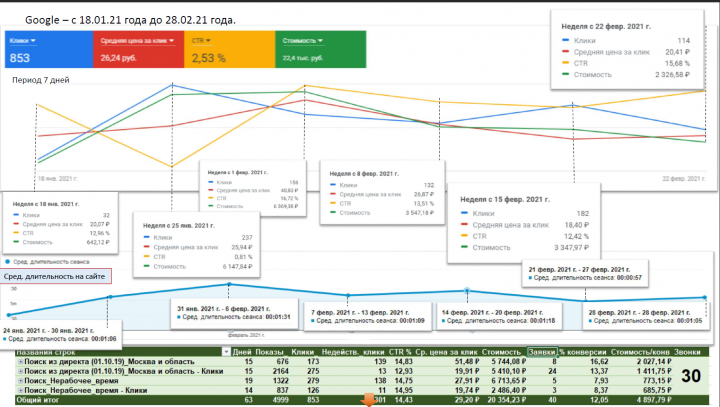This screenshot has width=720, height=407.
Task: Click the 2 326,58 ₽ cost in 22 февр. tooltip
Action: coord(672,74)
